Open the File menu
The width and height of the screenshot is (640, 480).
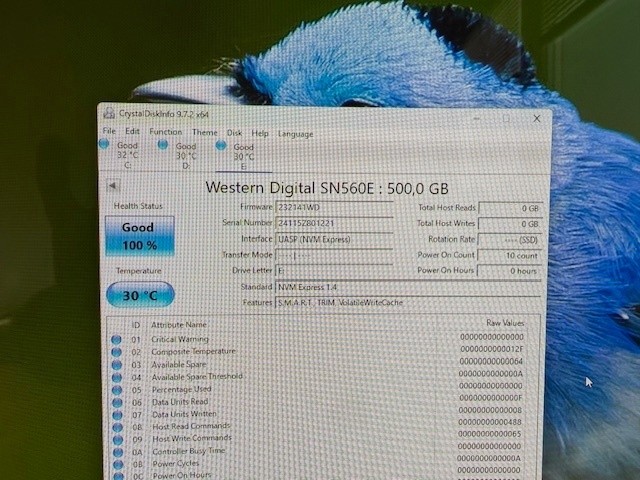(x=109, y=131)
